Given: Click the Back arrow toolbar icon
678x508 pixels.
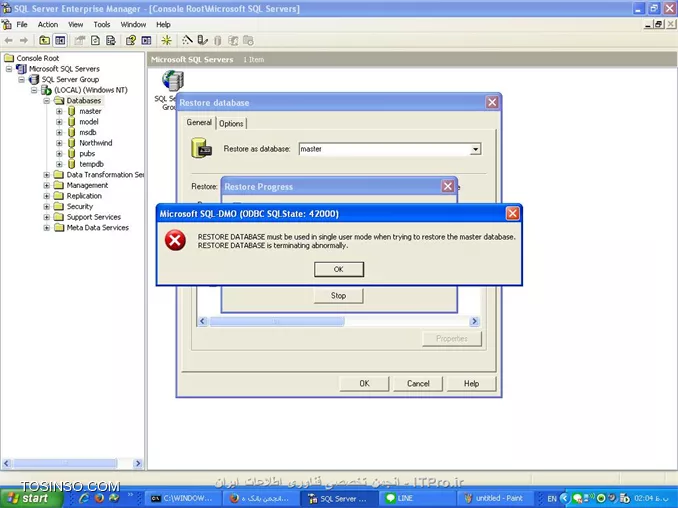Looking at the screenshot, I should pos(8,41).
